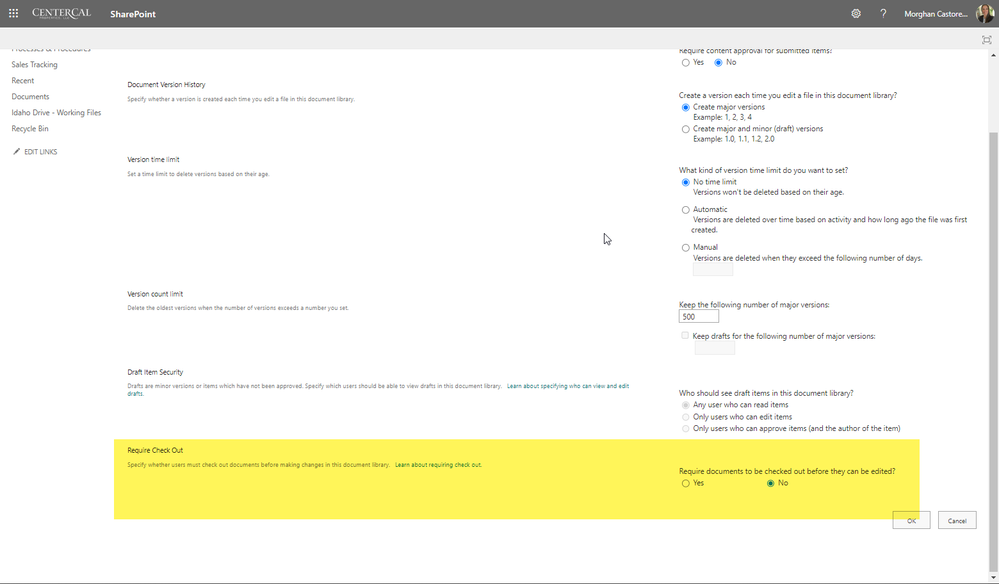Select Yes for Require Check Out
The height and width of the screenshot is (584, 999).
click(x=686, y=483)
